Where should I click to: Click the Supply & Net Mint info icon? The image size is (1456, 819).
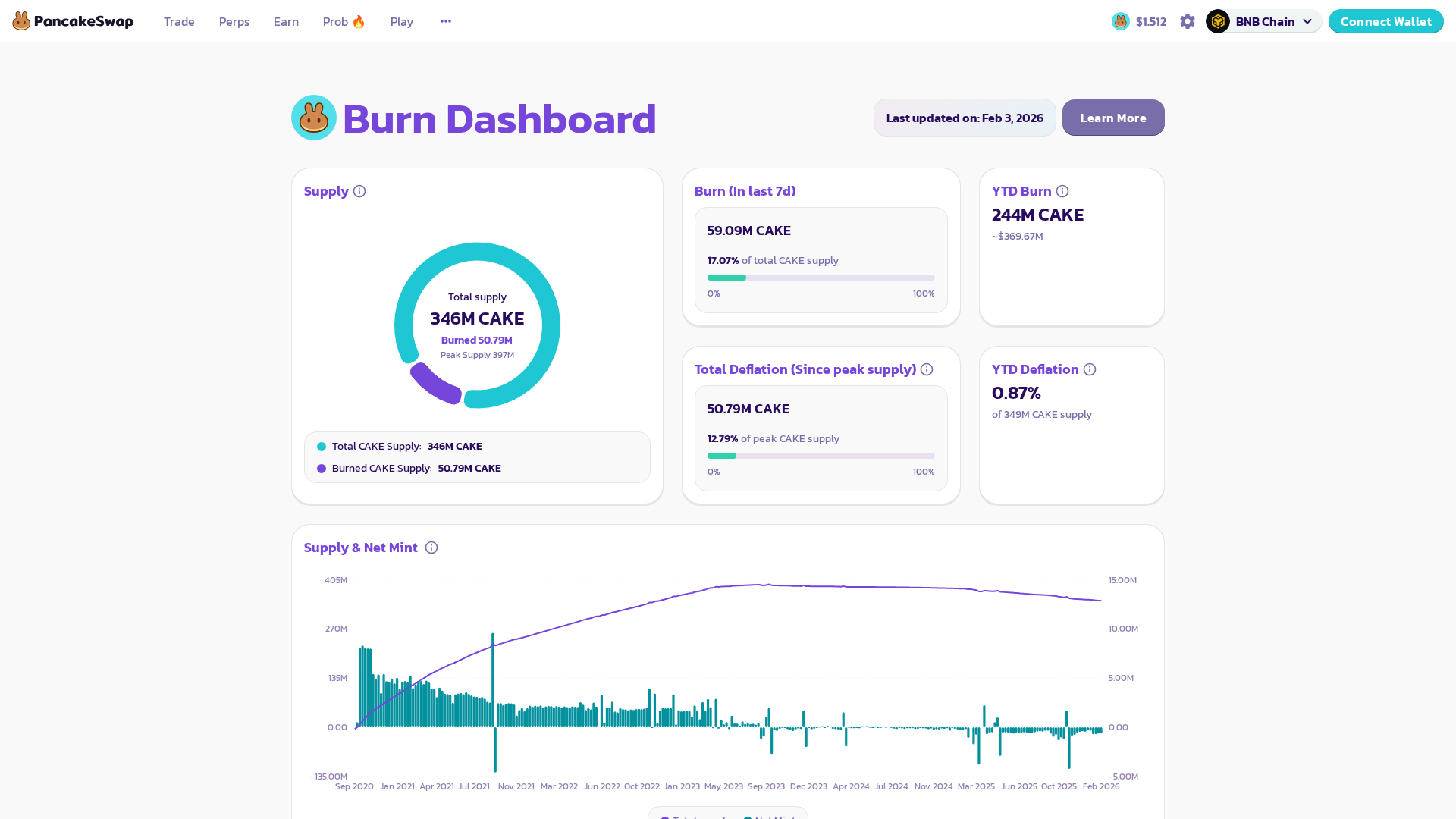coord(431,548)
